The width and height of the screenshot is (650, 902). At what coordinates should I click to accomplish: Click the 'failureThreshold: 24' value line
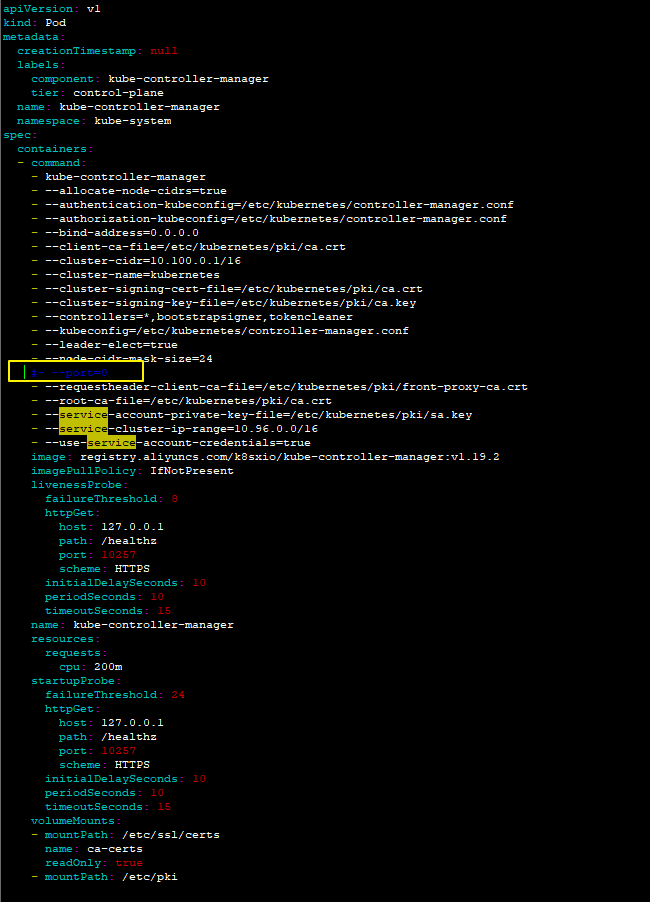tap(115, 695)
